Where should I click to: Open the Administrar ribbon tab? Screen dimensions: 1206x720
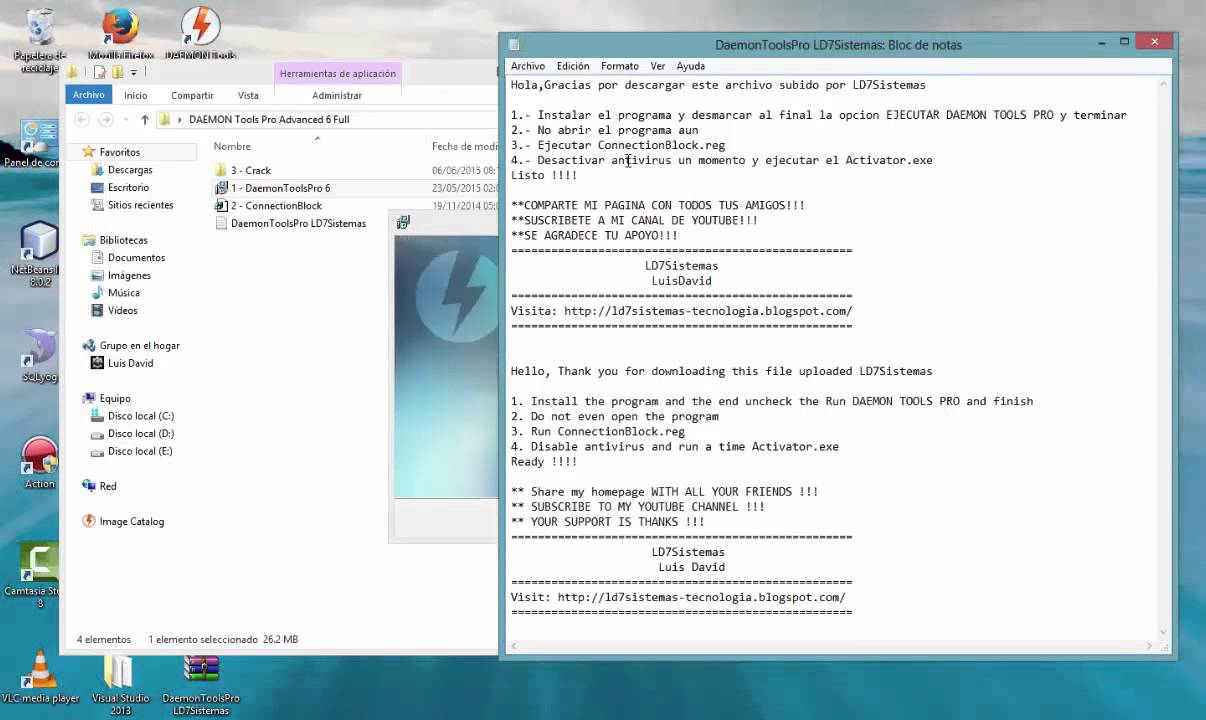tap(337, 95)
